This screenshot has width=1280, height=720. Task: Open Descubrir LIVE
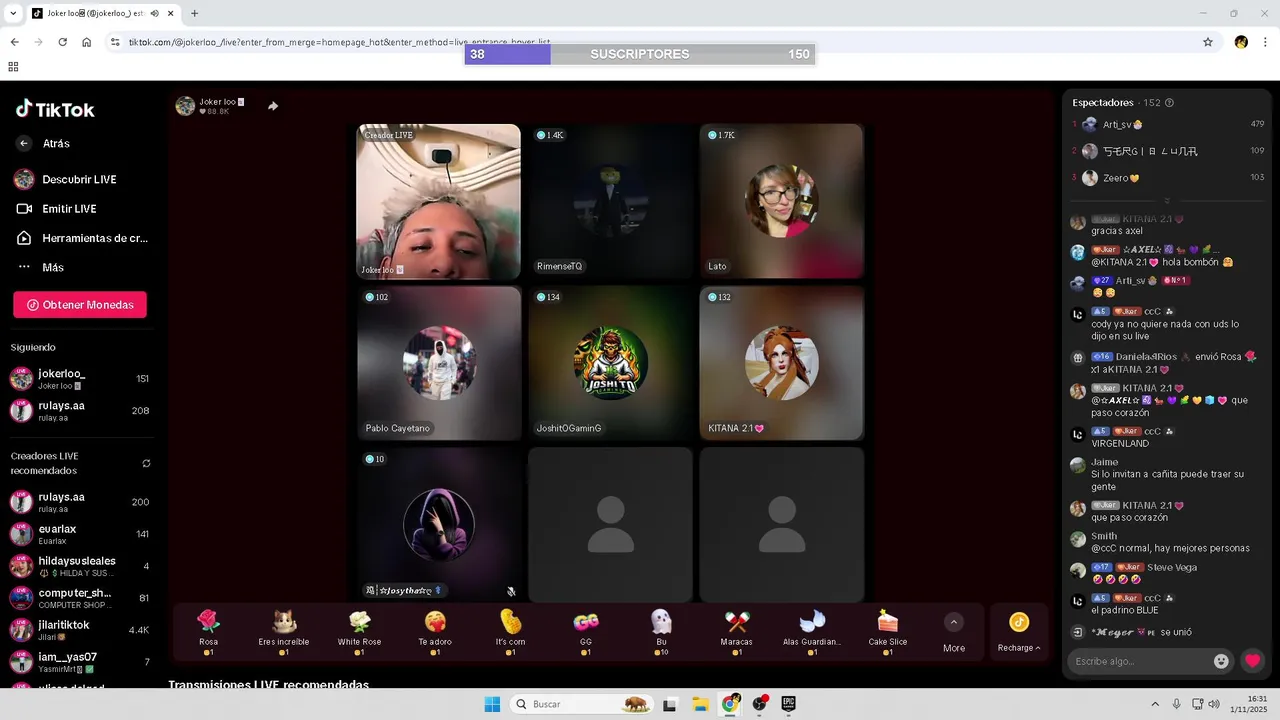pos(79,179)
